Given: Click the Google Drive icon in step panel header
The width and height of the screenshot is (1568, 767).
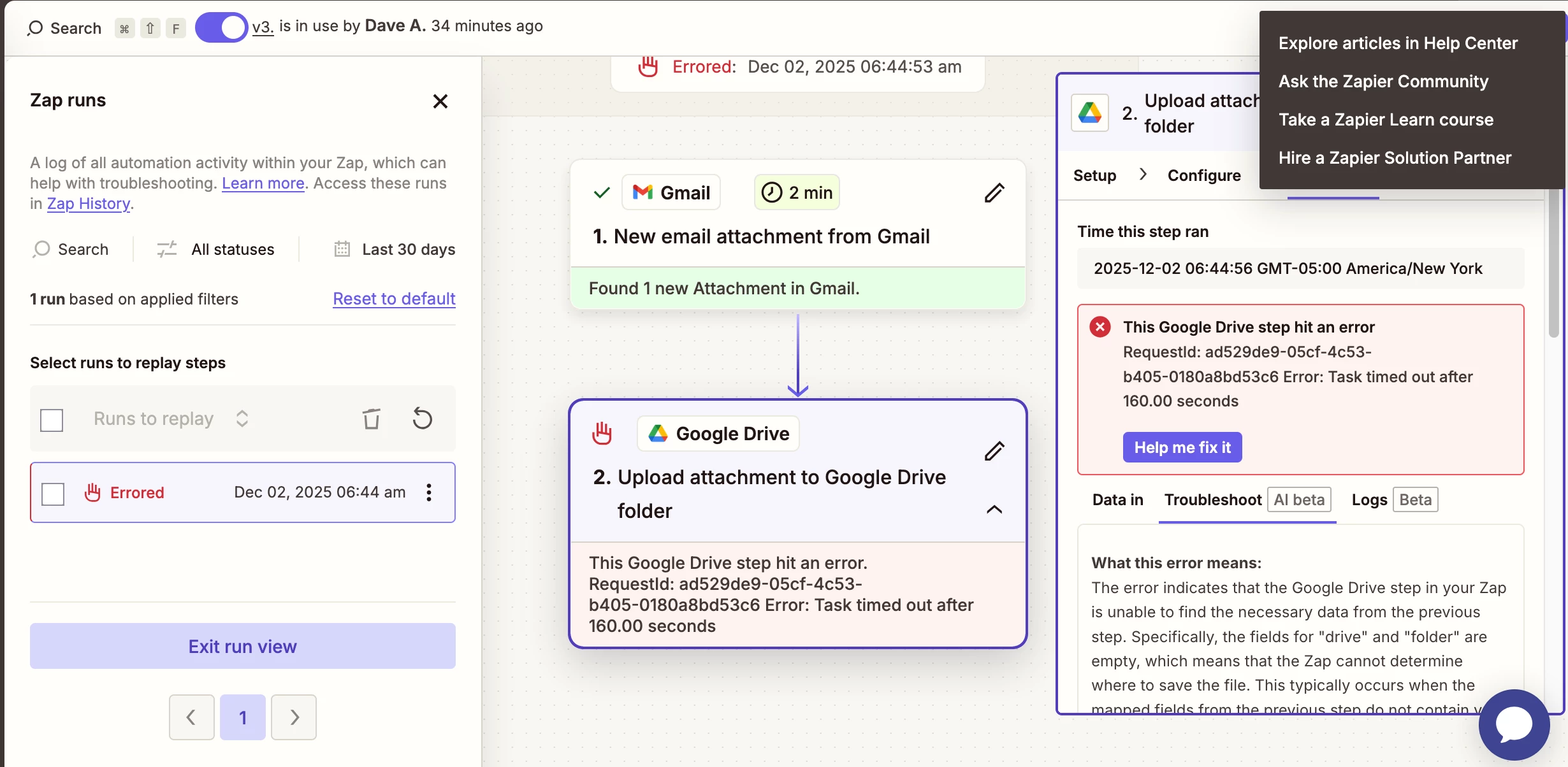Looking at the screenshot, I should point(1090,113).
